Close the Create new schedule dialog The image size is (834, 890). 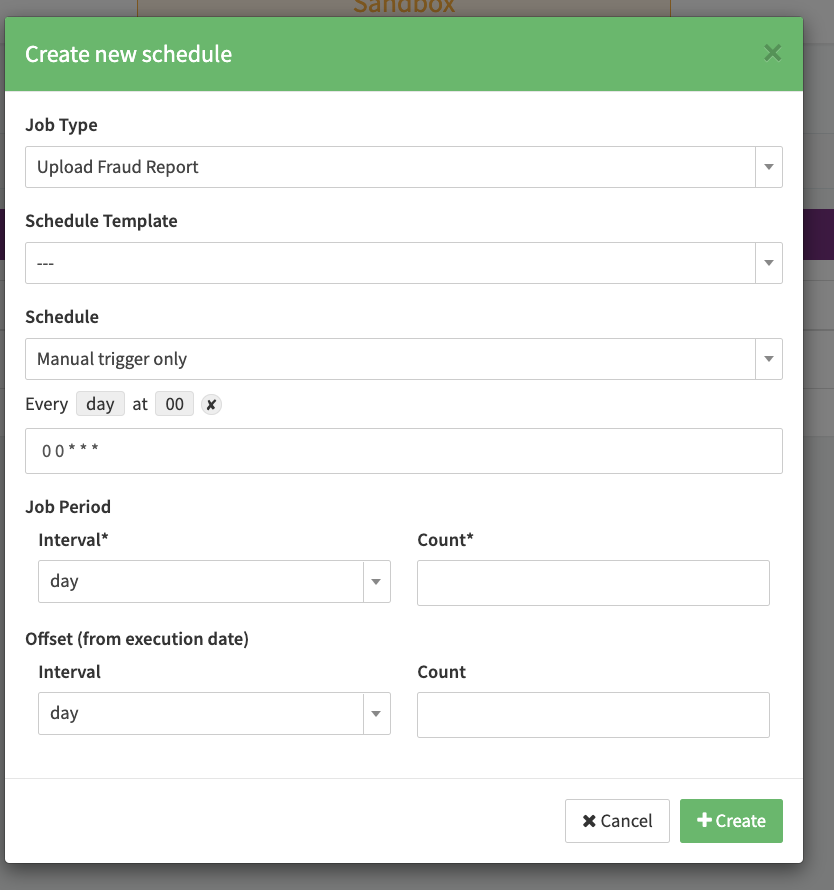tap(772, 53)
